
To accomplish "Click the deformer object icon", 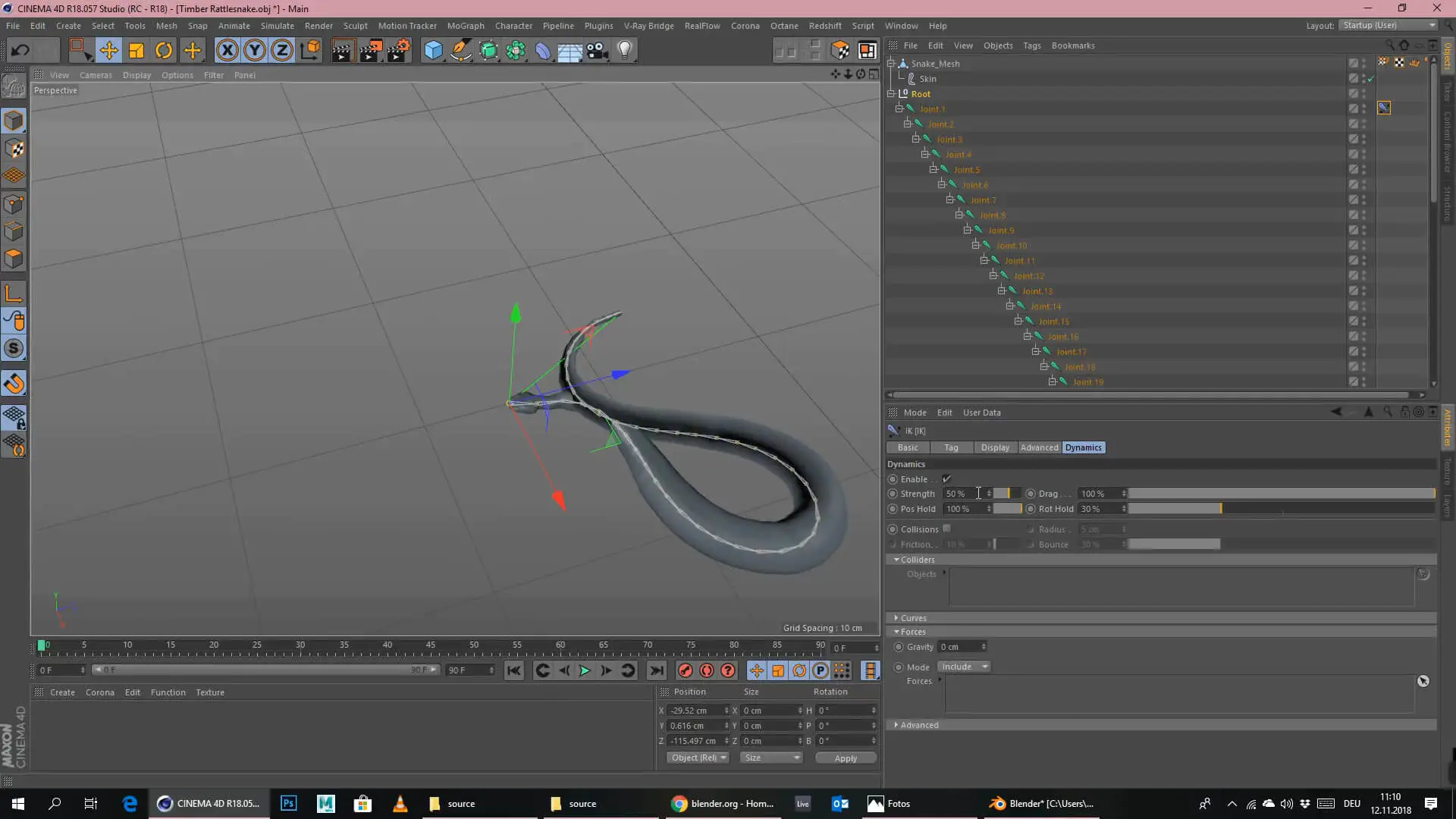I will click(543, 51).
